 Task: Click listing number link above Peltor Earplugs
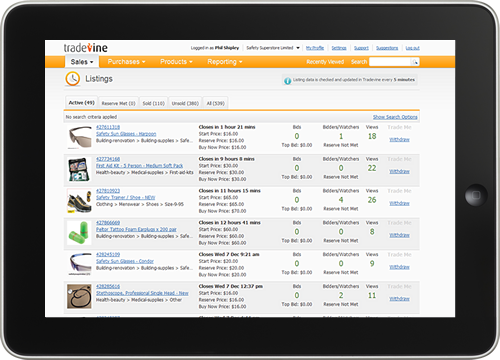pyautogui.click(x=108, y=223)
